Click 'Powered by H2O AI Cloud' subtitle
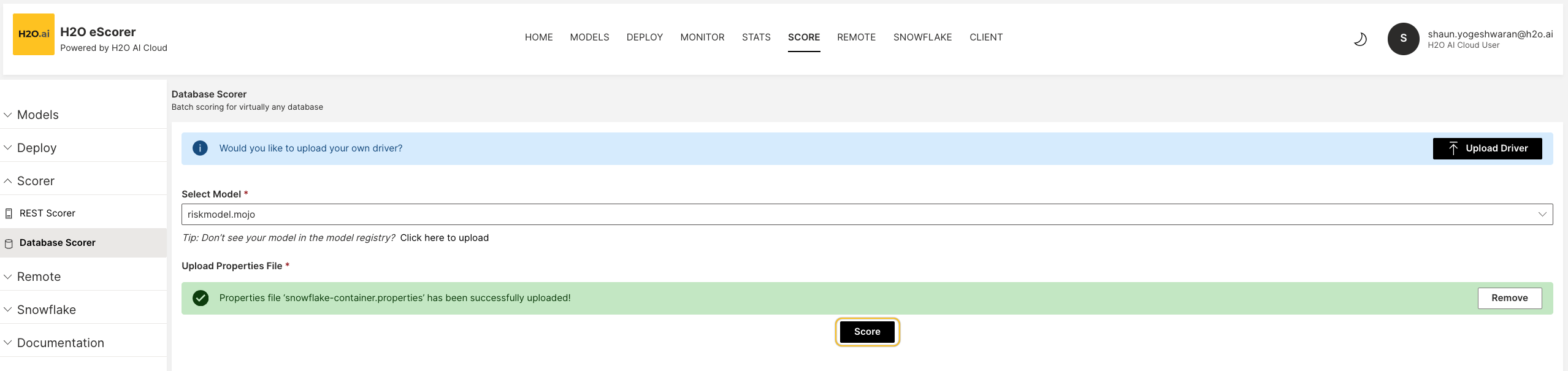 coord(113,48)
